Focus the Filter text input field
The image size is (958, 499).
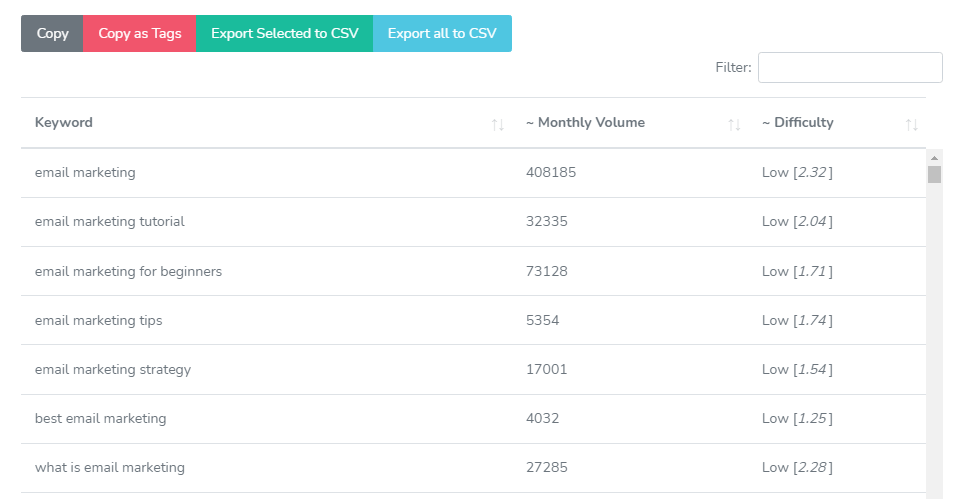pos(850,67)
